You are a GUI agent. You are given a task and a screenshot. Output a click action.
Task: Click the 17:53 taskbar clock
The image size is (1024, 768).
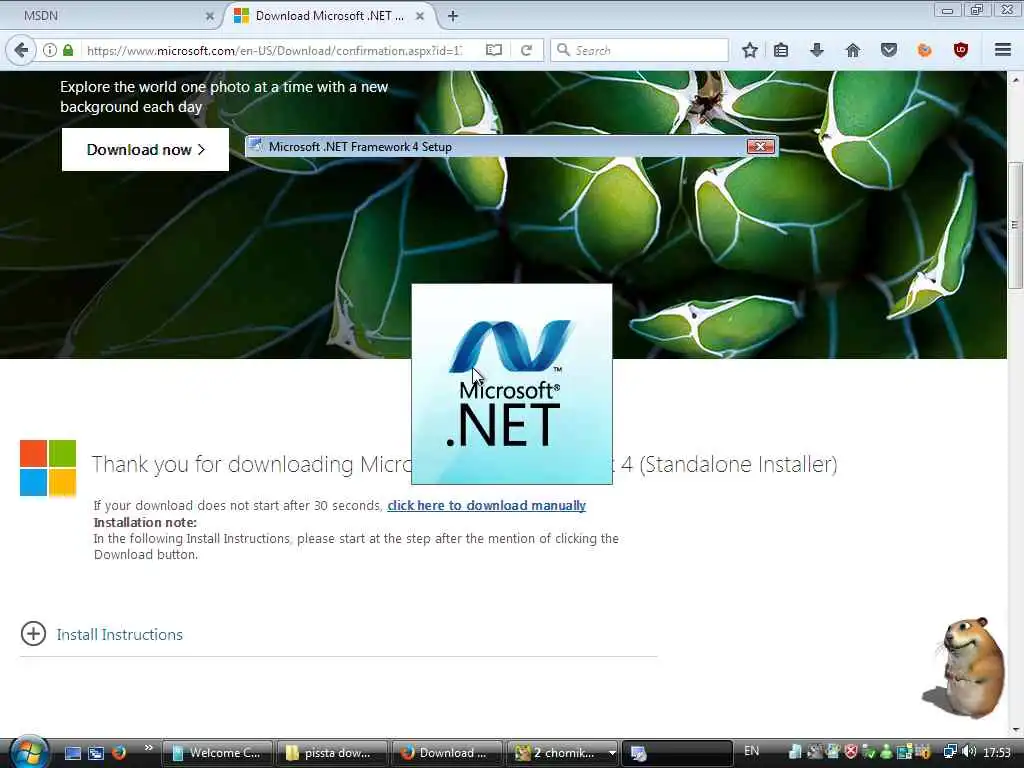997,753
